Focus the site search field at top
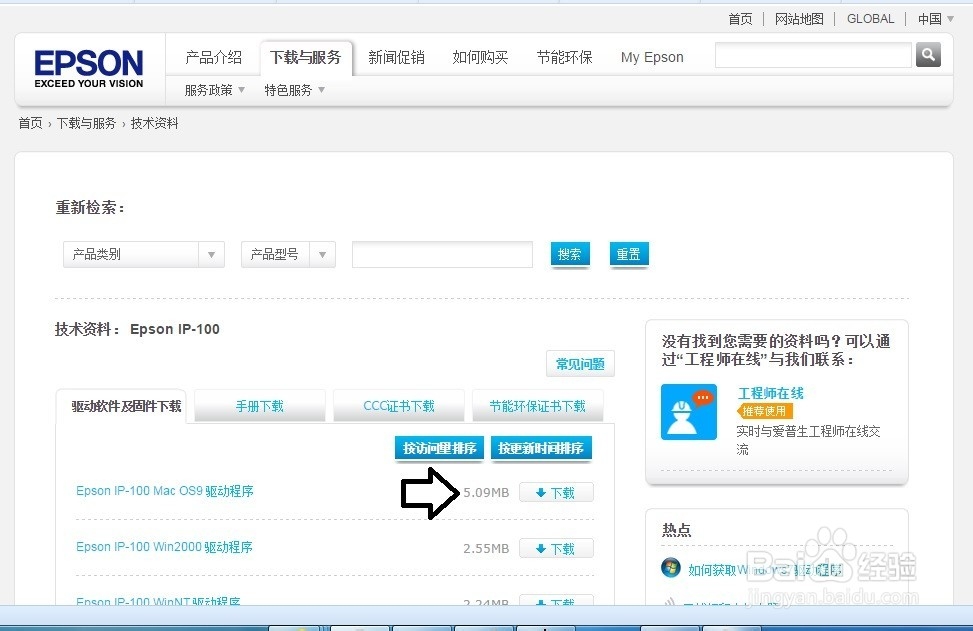The image size is (973, 631). tap(813, 55)
